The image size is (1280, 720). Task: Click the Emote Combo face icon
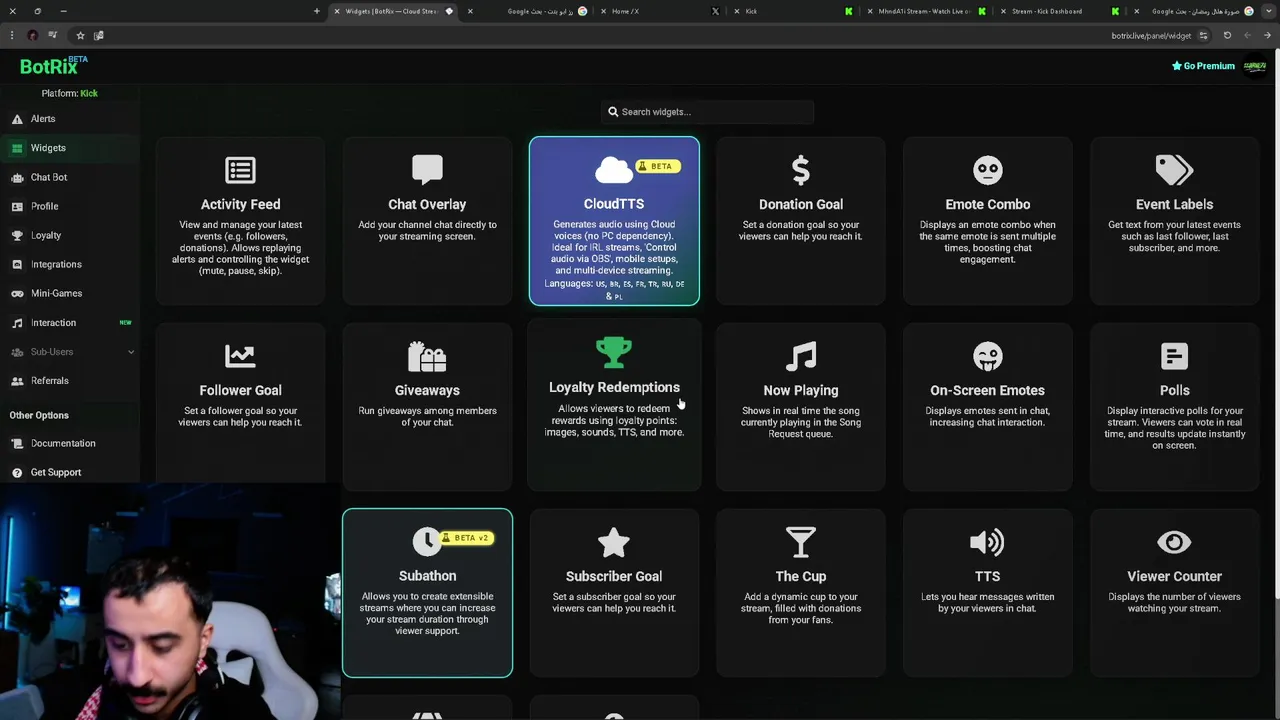(987, 170)
